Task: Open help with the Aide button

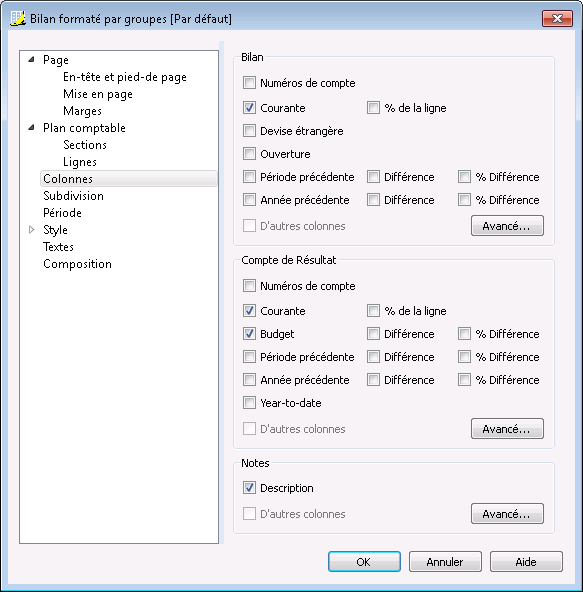Action: [x=526, y=561]
